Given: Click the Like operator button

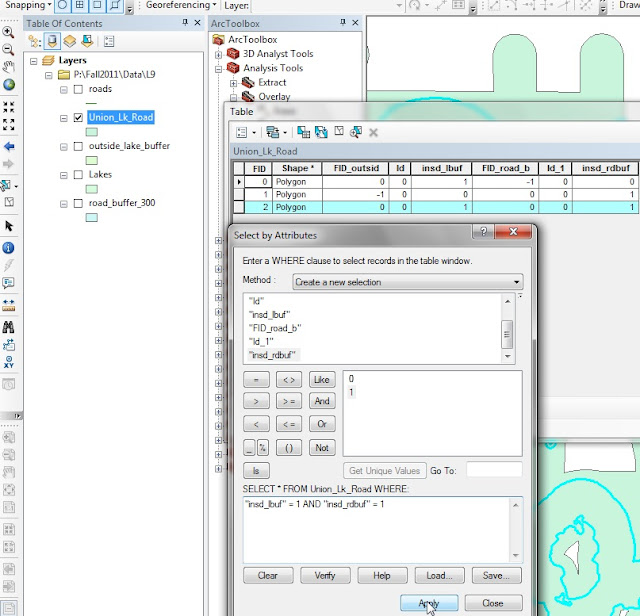Looking at the screenshot, I should 322,380.
